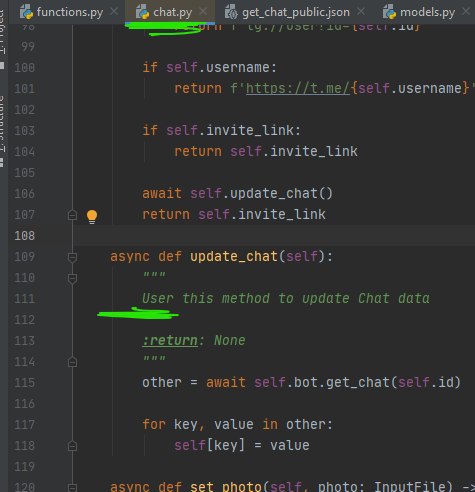475x492 pixels.
Task: Click line number 100 in the gutter
Action: [25, 68]
